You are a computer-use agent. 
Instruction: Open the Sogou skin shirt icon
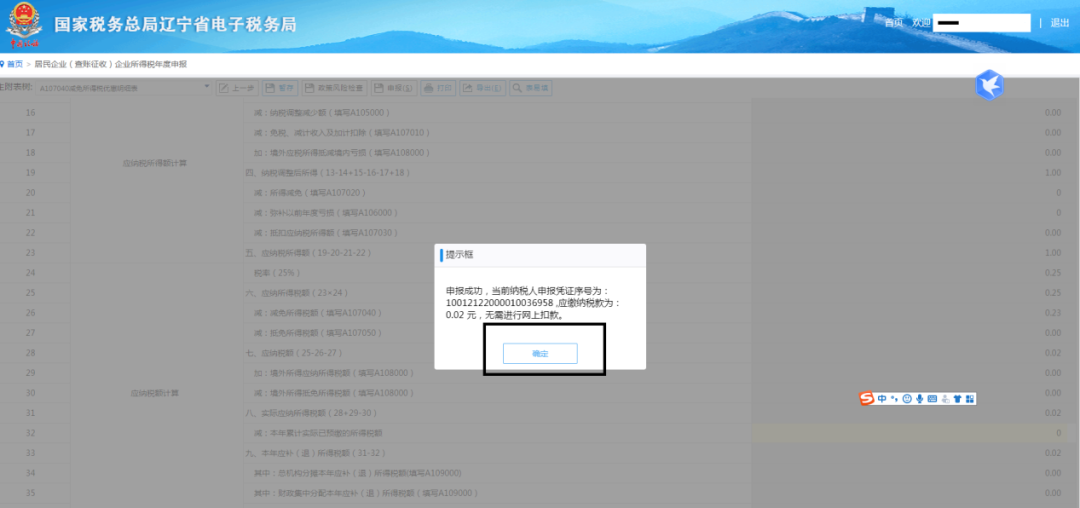pos(956,399)
